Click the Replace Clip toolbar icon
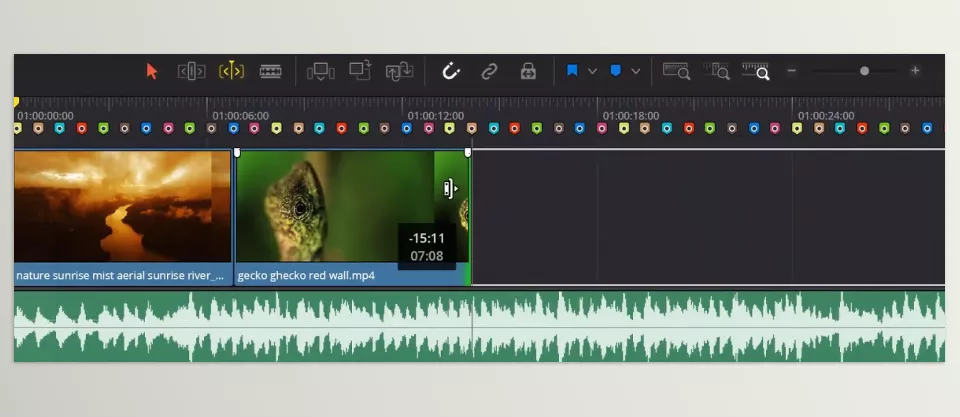The width and height of the screenshot is (960, 417). 400,72
